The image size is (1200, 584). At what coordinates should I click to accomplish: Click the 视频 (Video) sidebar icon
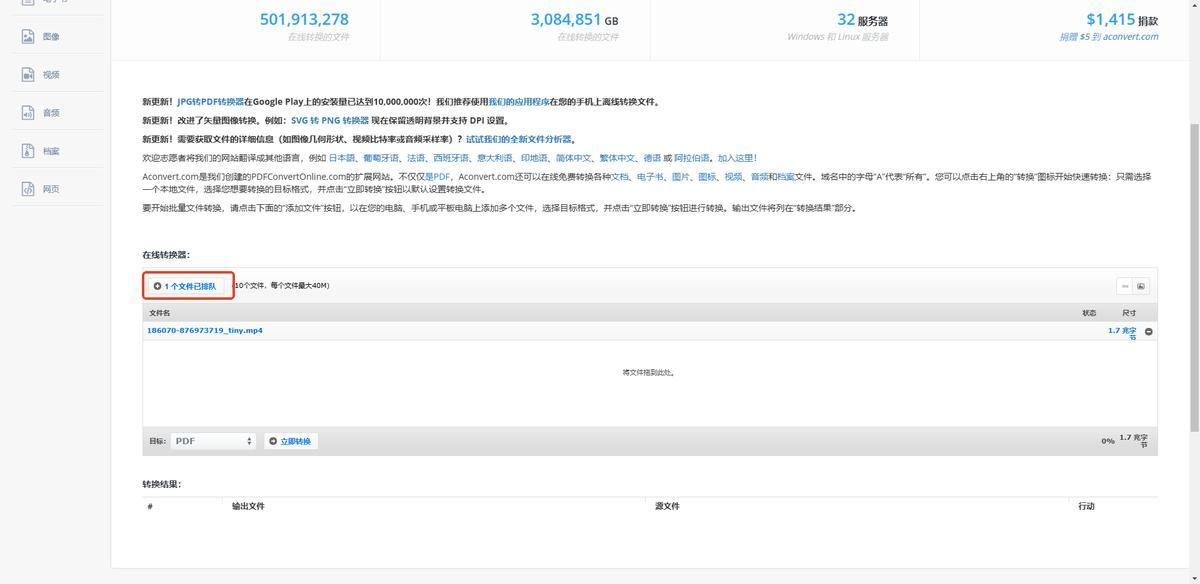tap(28, 75)
